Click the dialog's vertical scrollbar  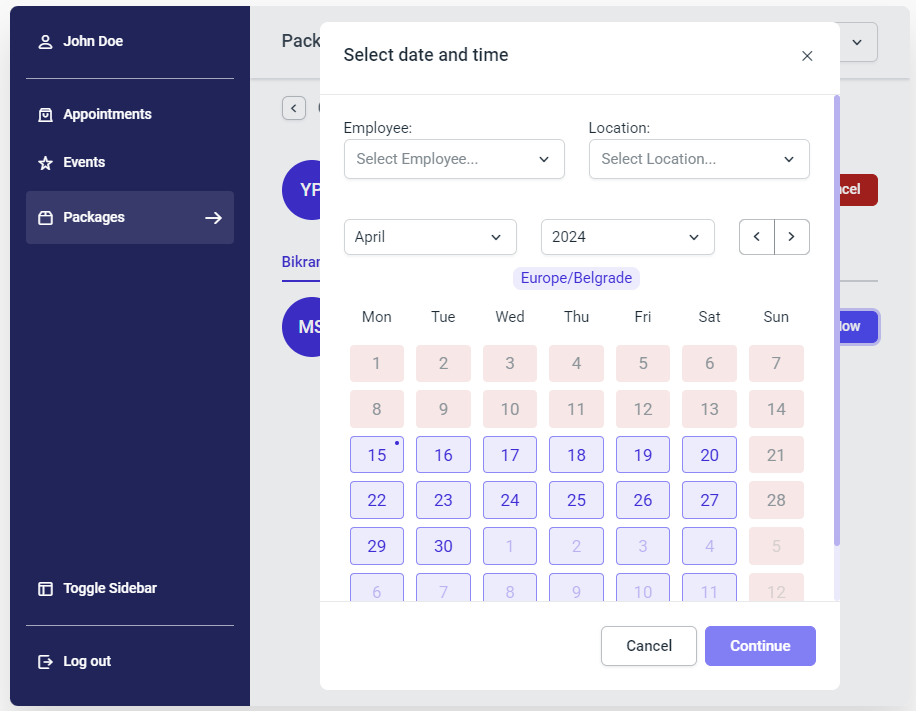coord(836,320)
